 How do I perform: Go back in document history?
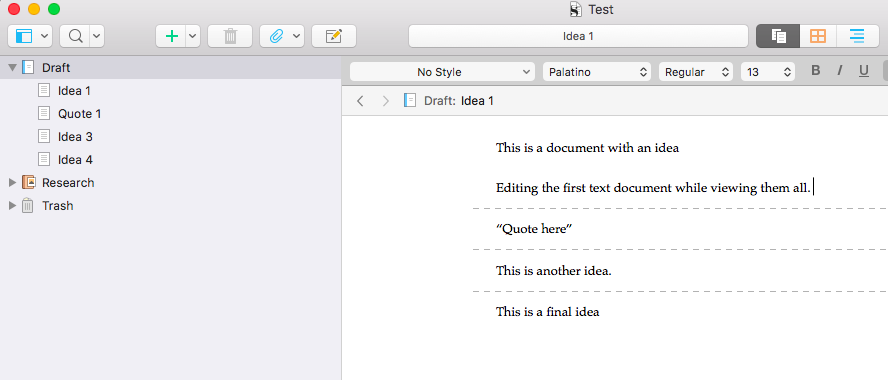point(360,101)
